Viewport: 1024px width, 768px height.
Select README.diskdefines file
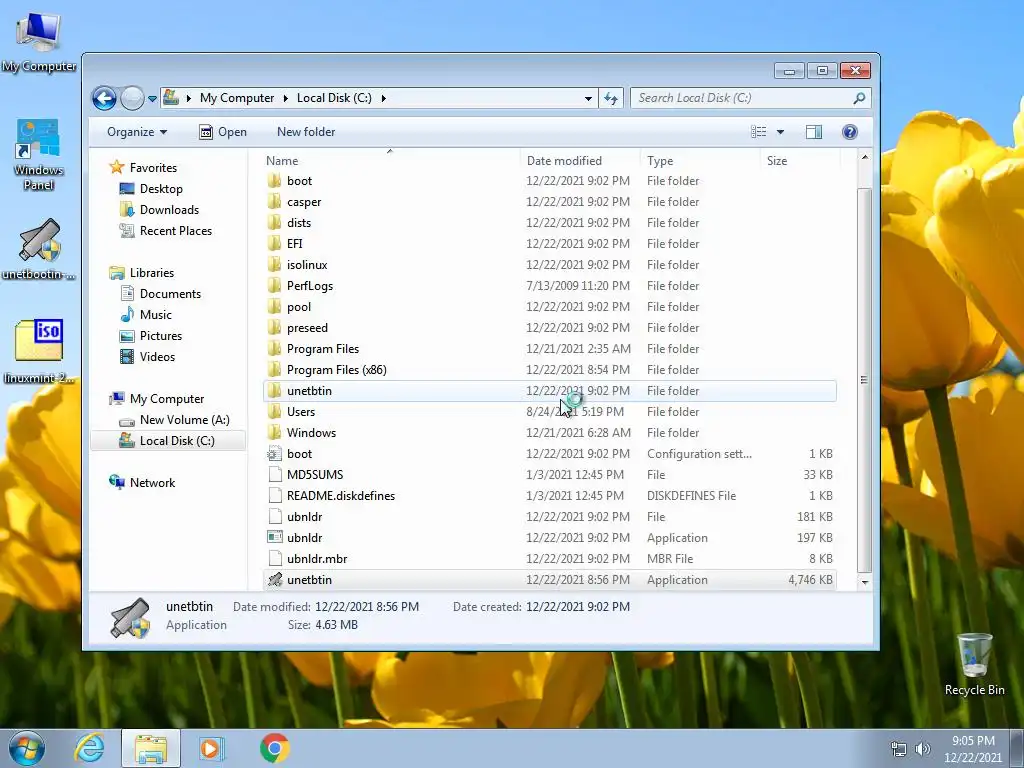(340, 496)
